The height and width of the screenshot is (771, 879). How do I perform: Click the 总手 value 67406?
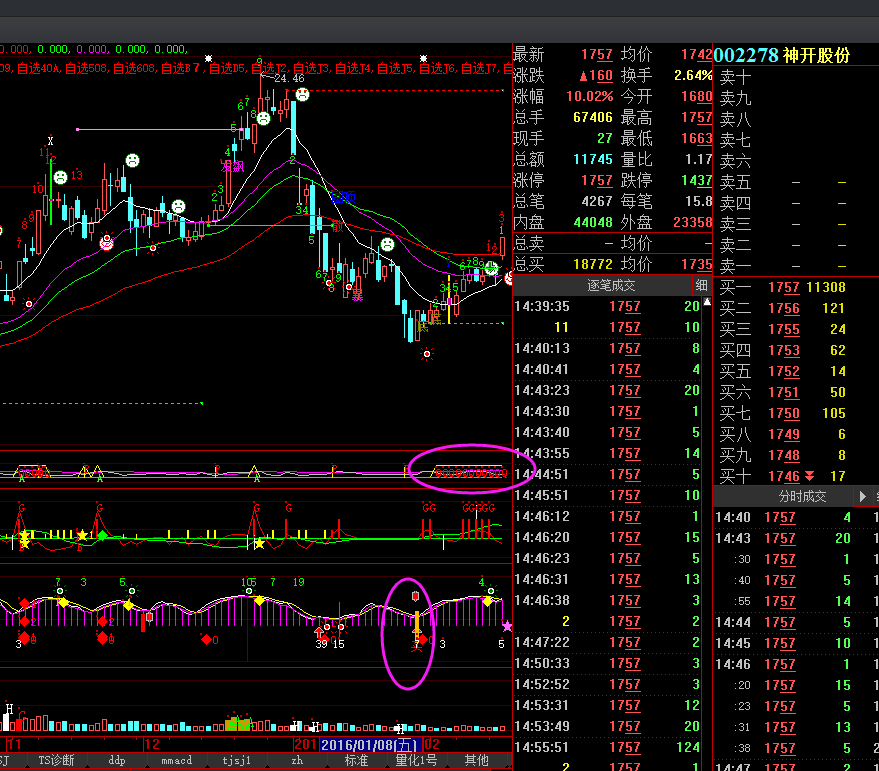(x=593, y=117)
